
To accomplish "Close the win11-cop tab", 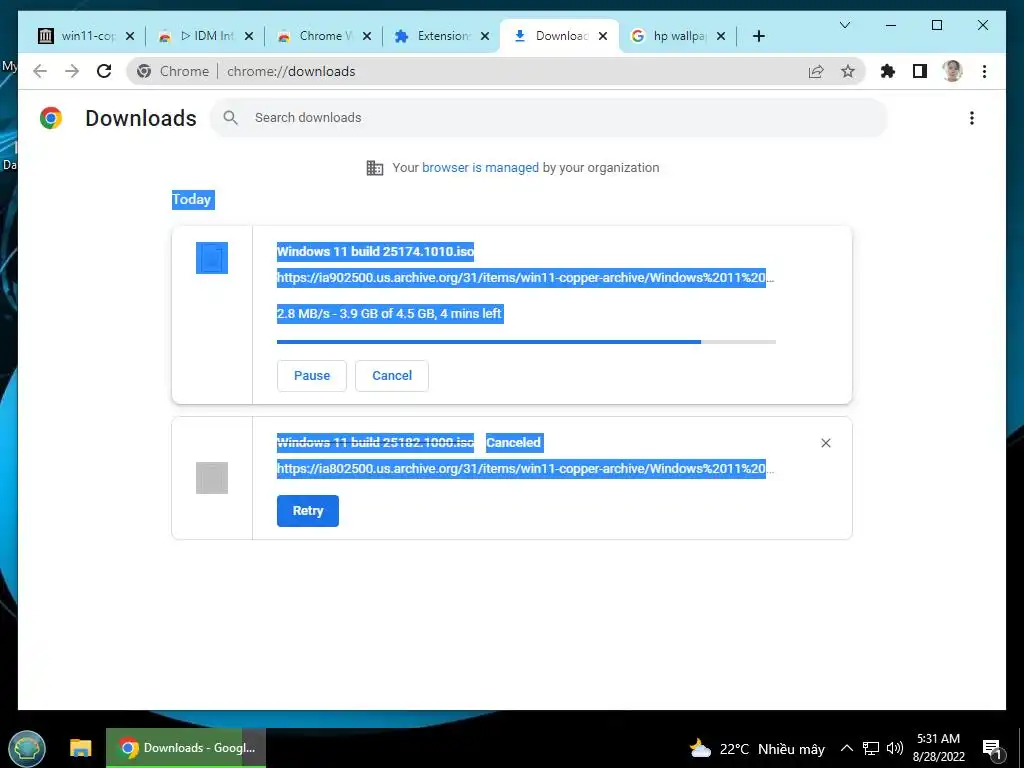I will pos(130,37).
